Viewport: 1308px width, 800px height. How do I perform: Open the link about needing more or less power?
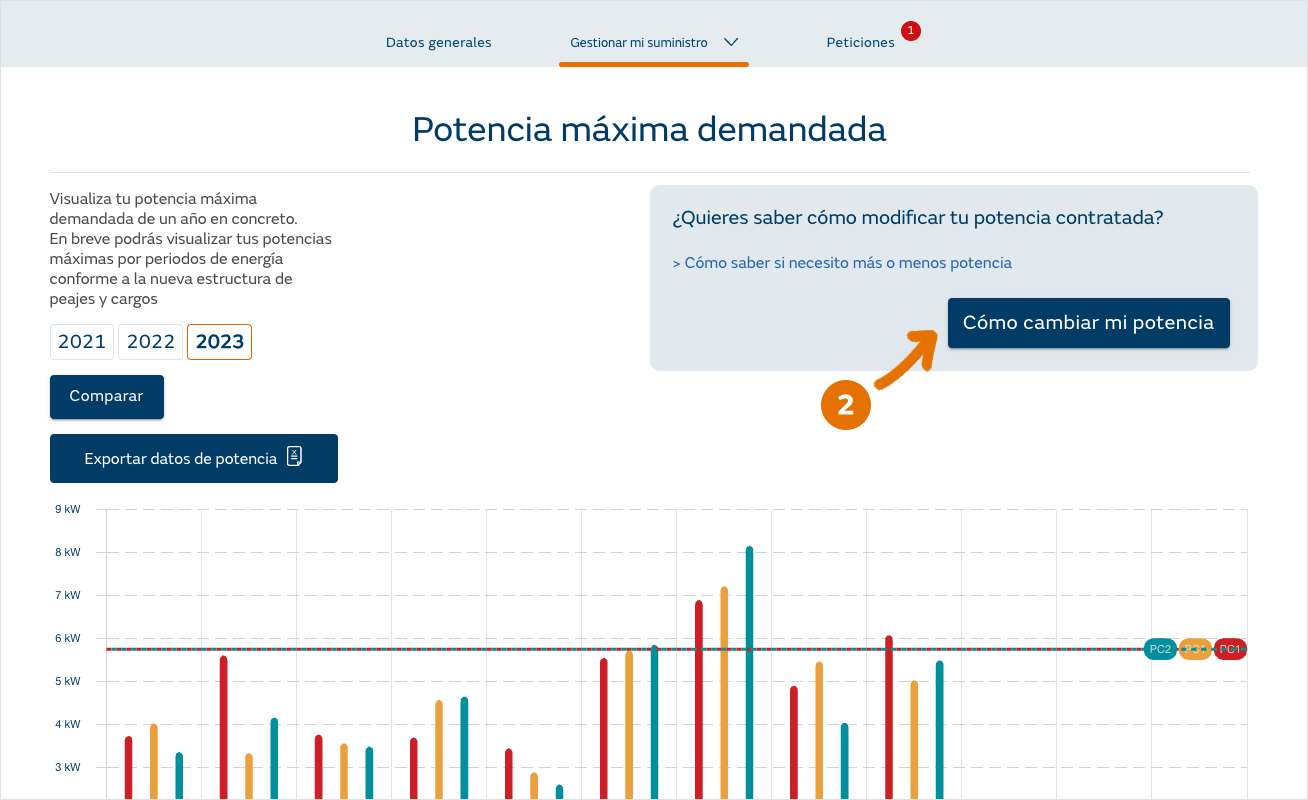[842, 263]
